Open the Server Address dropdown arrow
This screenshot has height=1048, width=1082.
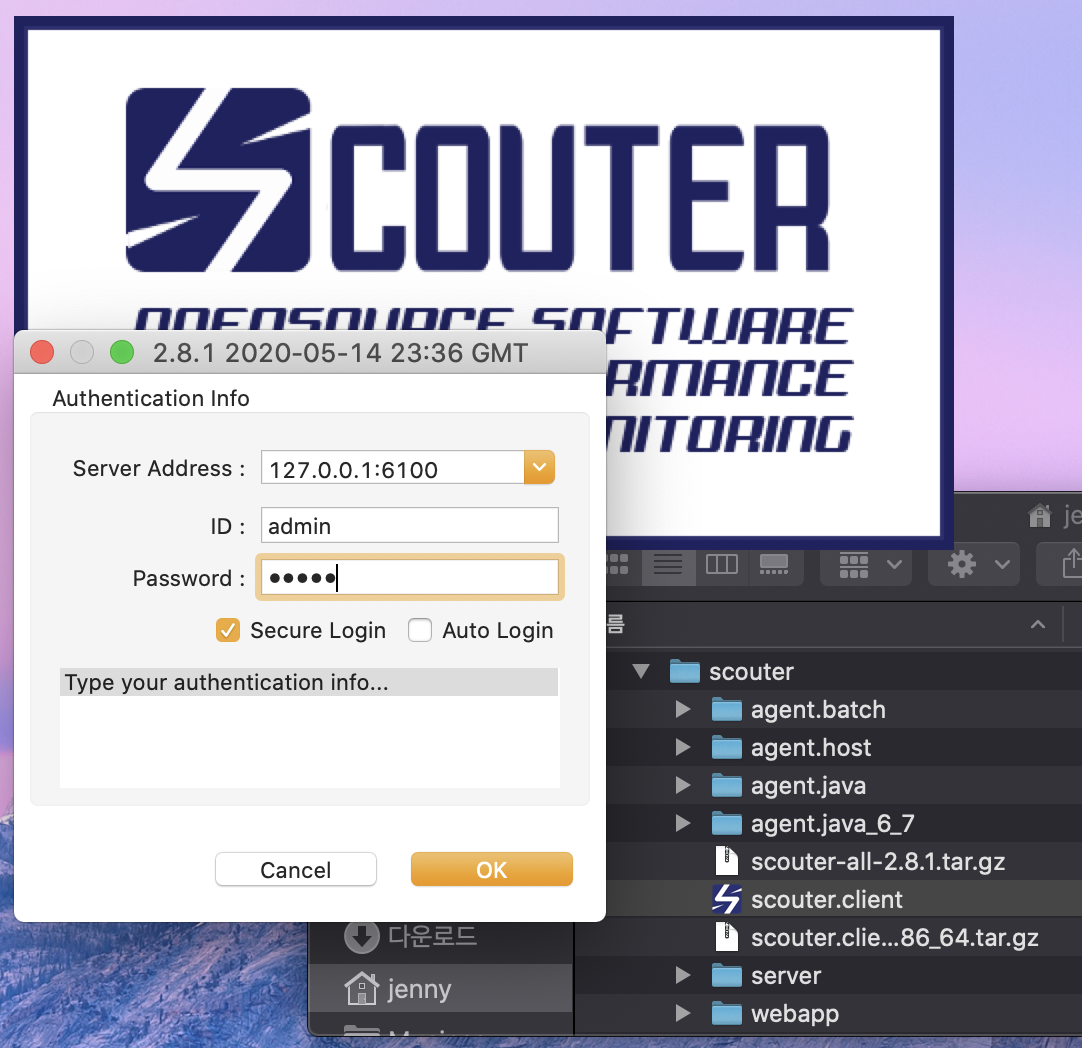539,467
